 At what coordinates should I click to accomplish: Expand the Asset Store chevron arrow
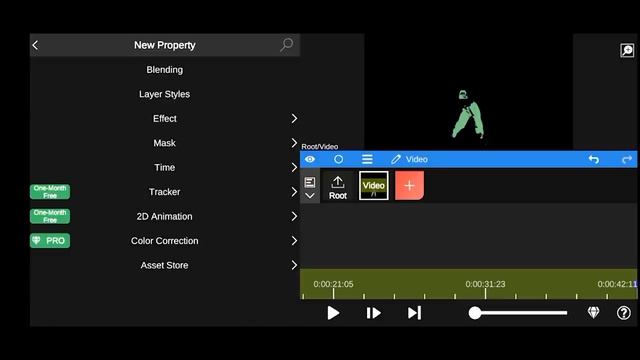coord(294,265)
